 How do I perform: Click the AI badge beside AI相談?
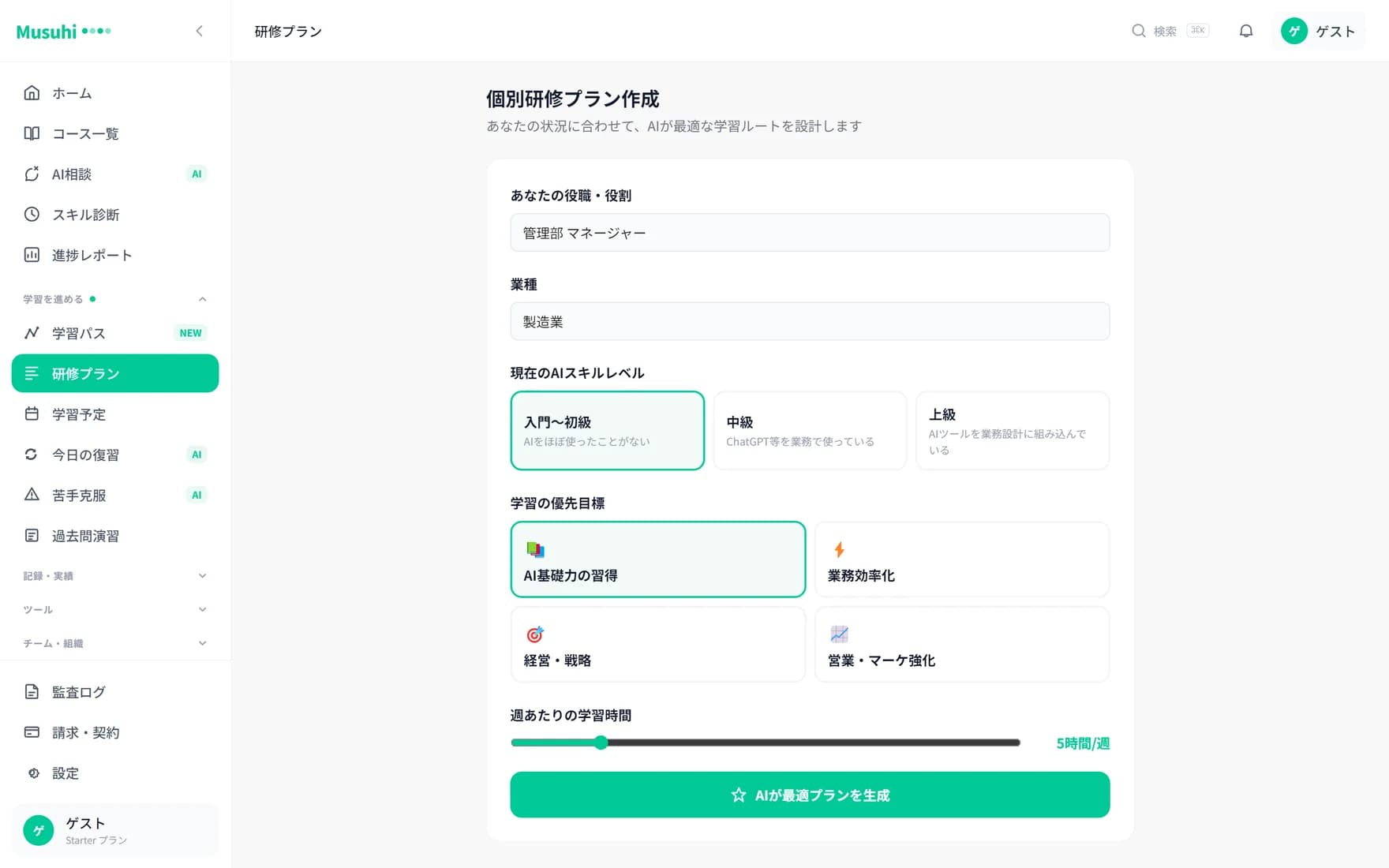197,174
